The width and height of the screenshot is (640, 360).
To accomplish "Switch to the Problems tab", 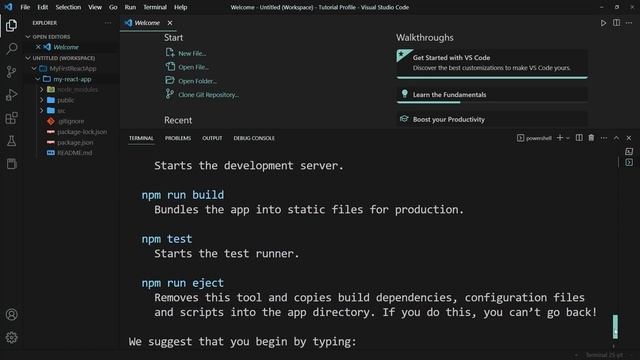I will (x=178, y=138).
